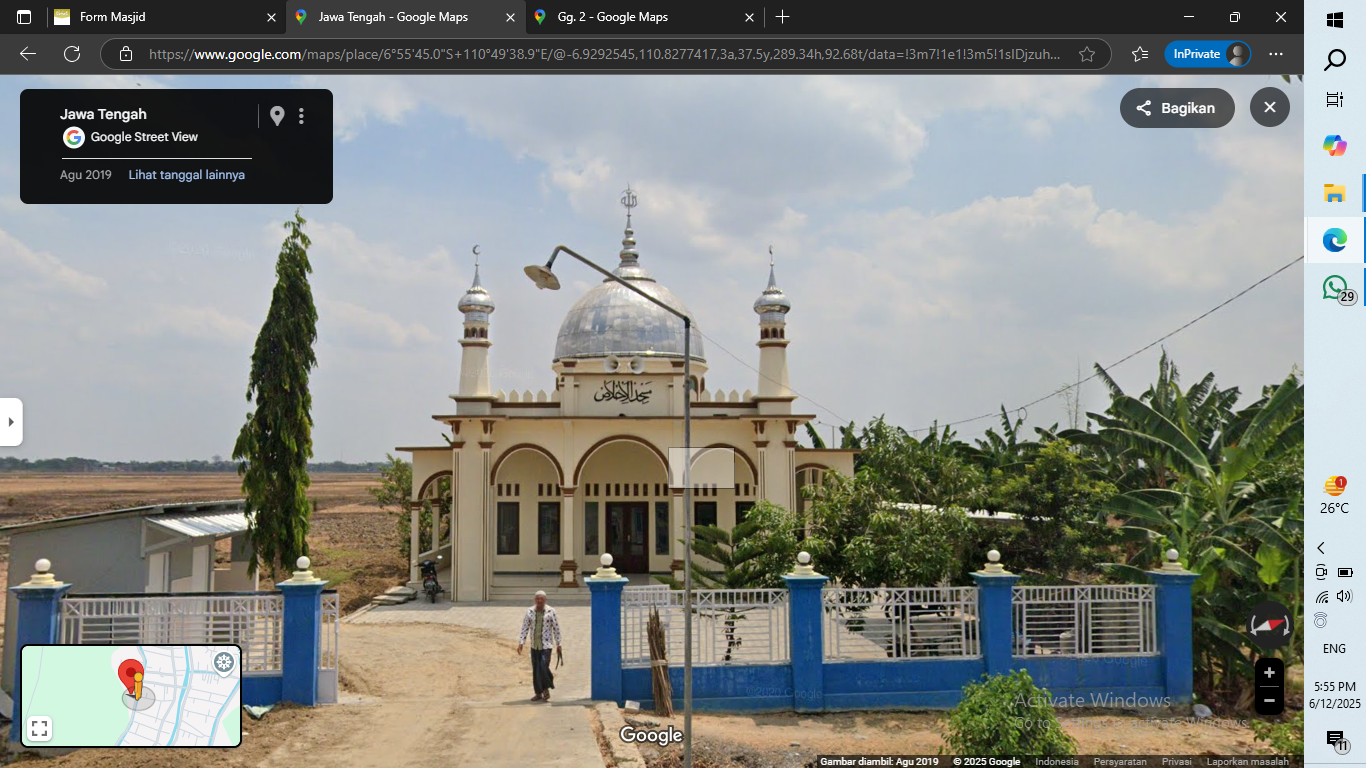Zoom out with the minus button
Screen dimensions: 1366x768
coord(1269,700)
